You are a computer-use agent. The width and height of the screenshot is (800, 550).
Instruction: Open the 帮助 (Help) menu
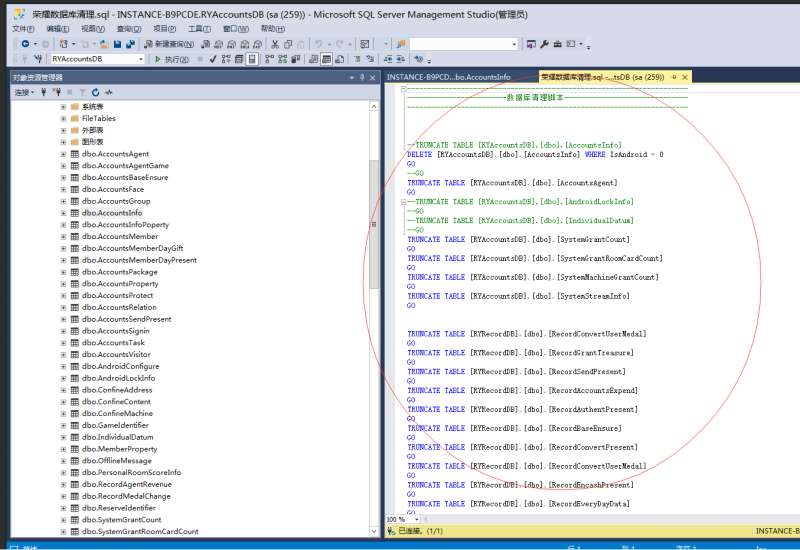coord(273,29)
